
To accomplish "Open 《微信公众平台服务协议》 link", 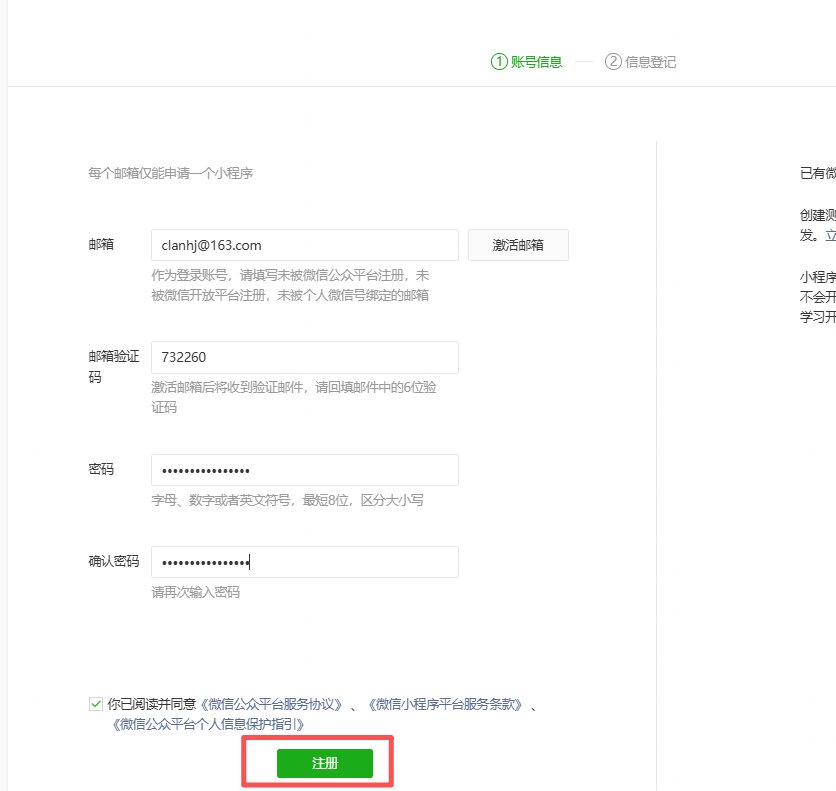I will [271, 704].
